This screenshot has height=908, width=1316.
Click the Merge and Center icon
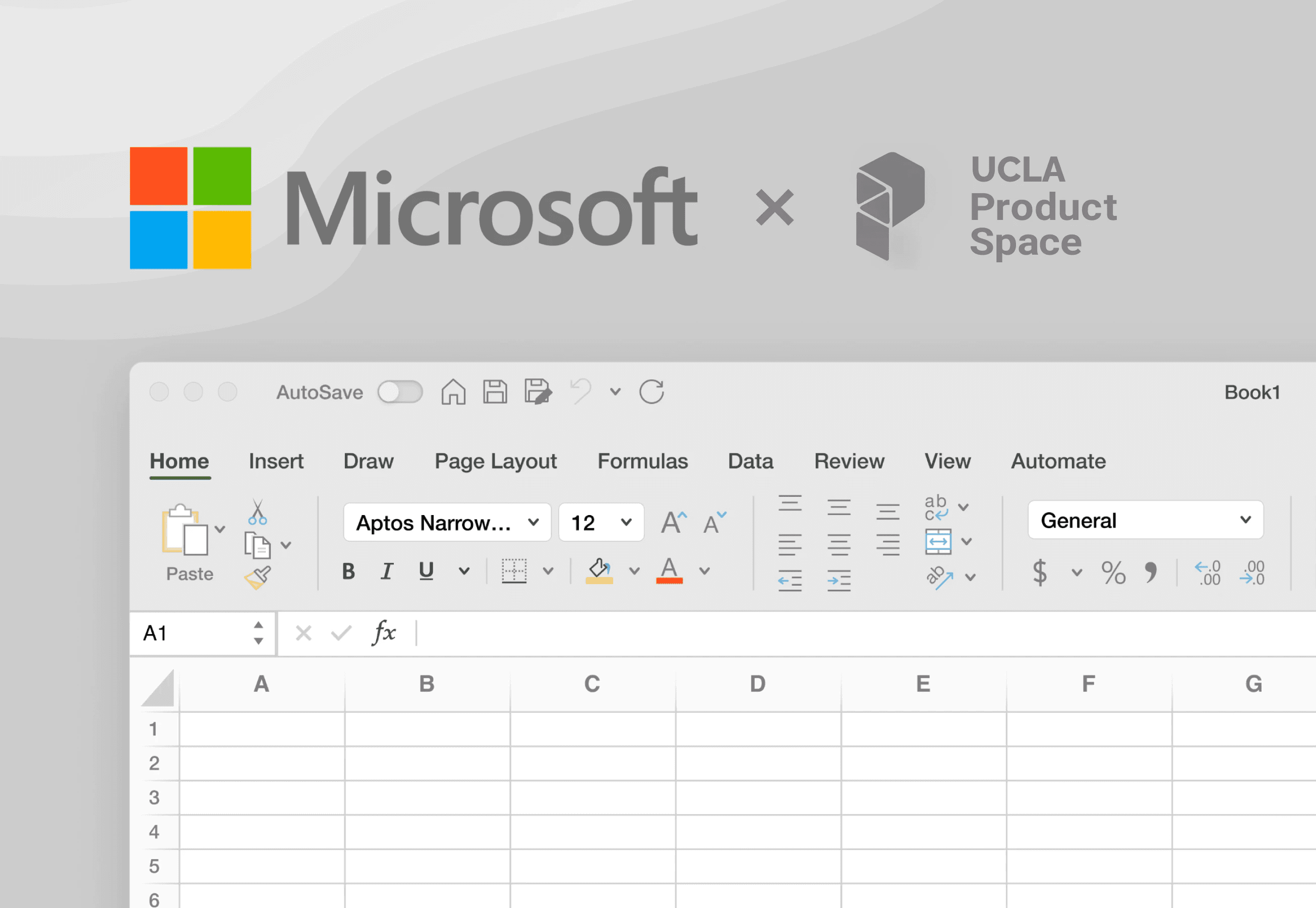(938, 542)
